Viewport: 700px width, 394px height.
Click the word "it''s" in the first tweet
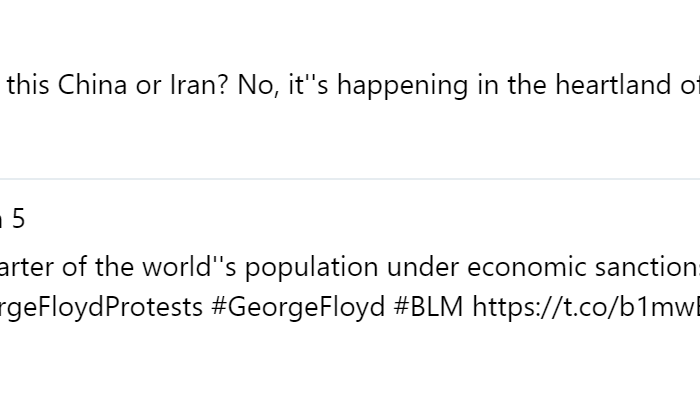pos(308,84)
